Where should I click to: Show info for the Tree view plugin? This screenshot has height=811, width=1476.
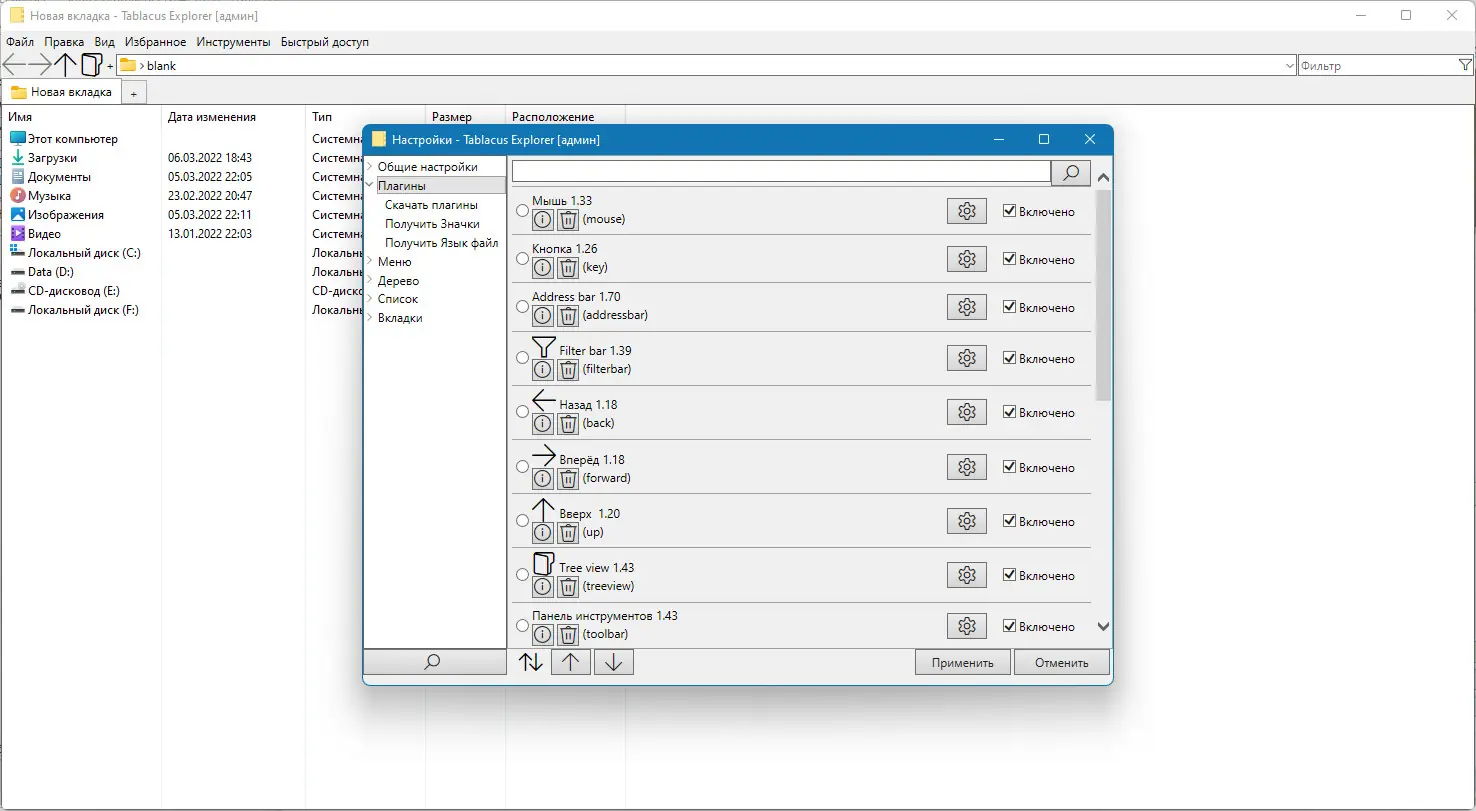click(542, 586)
